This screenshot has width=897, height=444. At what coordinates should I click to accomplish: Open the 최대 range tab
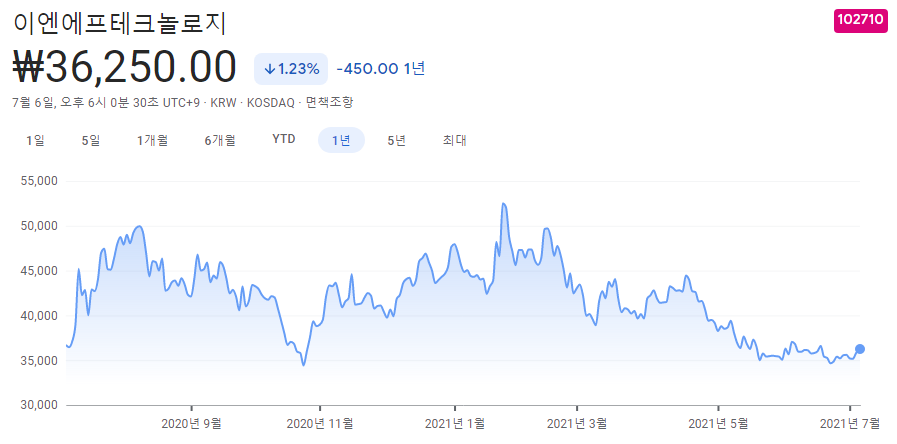coord(454,140)
